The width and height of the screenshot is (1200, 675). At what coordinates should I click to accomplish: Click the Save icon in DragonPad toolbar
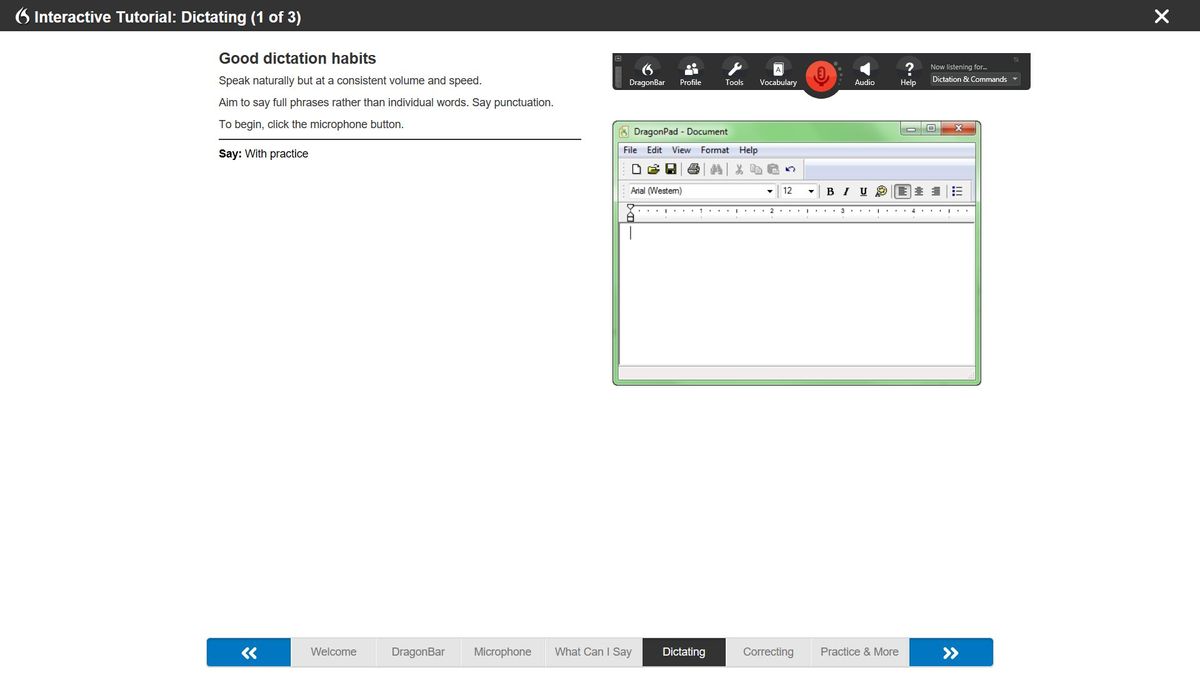pos(668,168)
